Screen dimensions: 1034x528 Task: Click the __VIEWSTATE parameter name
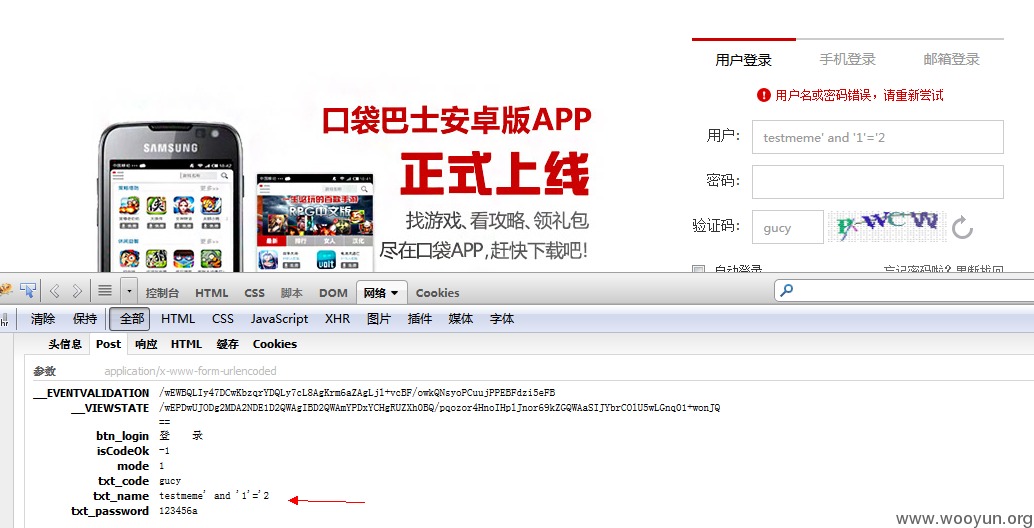pyautogui.click(x=110, y=408)
